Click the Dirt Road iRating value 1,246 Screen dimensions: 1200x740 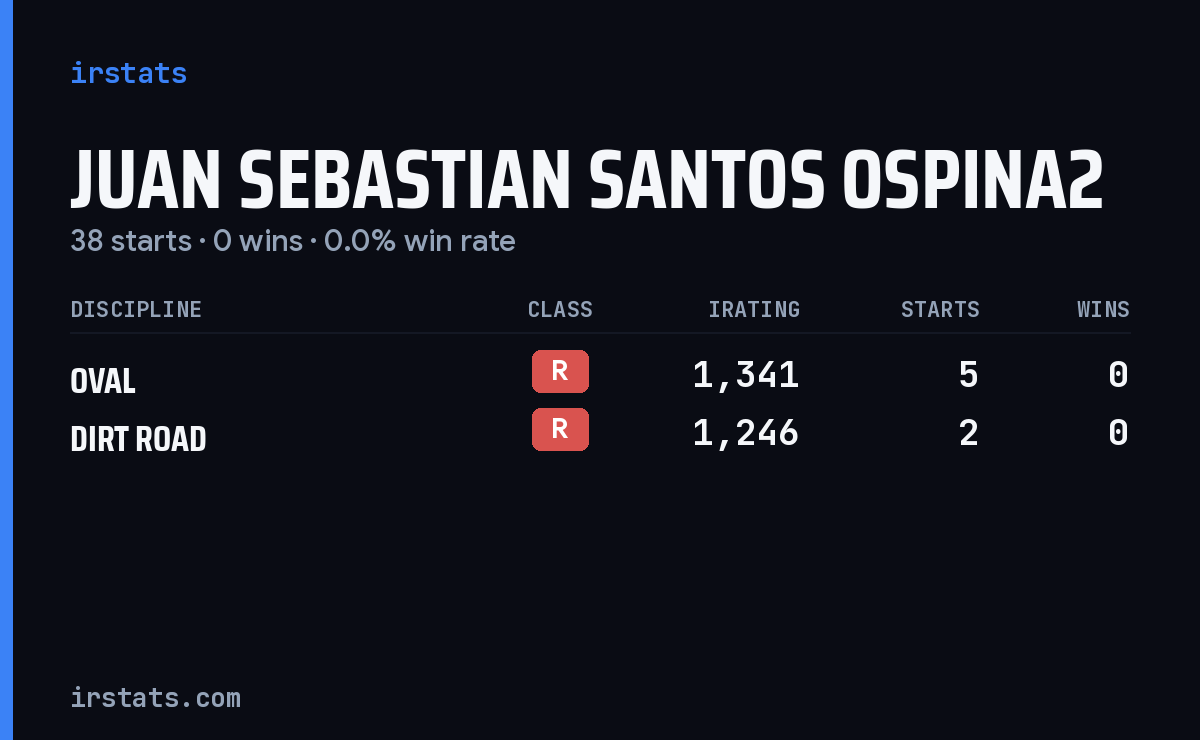746,433
